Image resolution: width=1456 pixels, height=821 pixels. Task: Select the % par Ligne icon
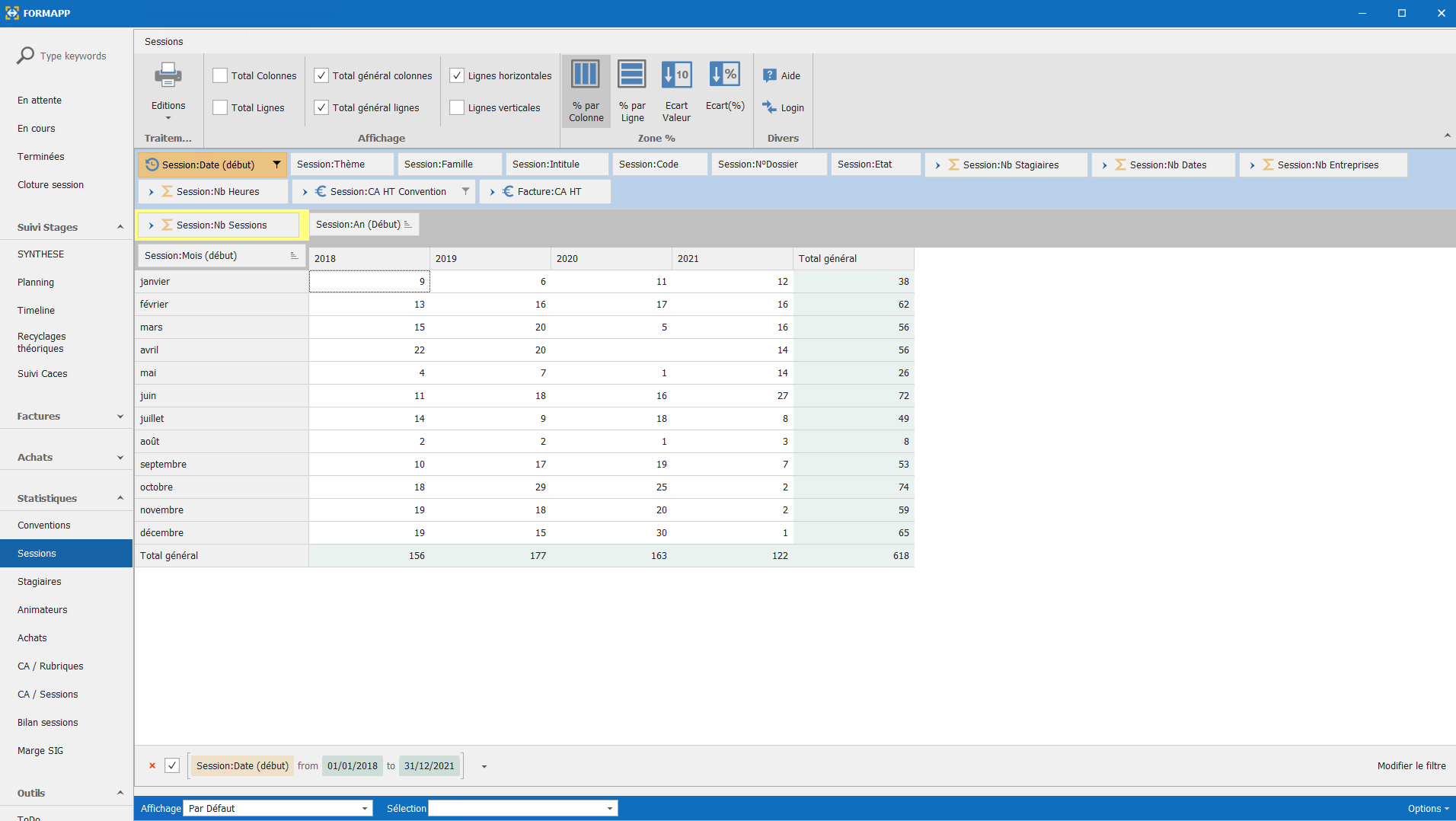point(632,75)
